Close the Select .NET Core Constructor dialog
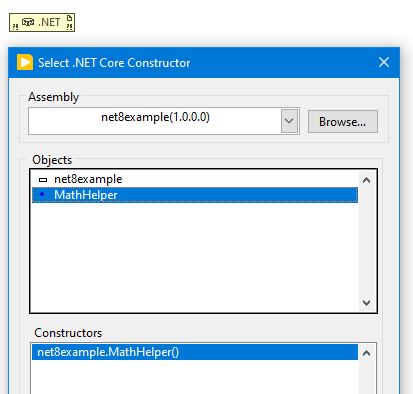The height and width of the screenshot is (394, 413). click(384, 62)
